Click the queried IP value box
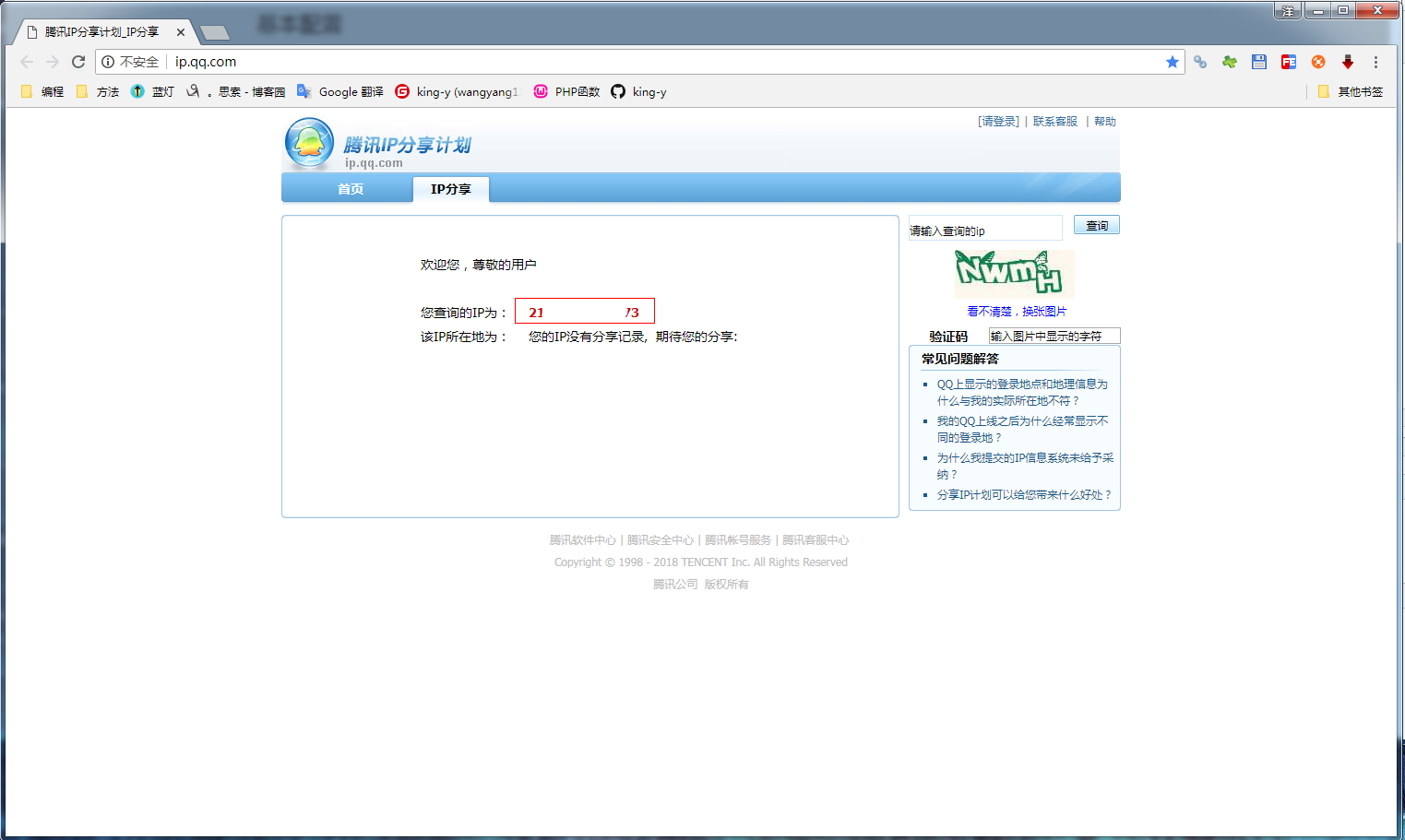The height and width of the screenshot is (840, 1405). pos(584,311)
